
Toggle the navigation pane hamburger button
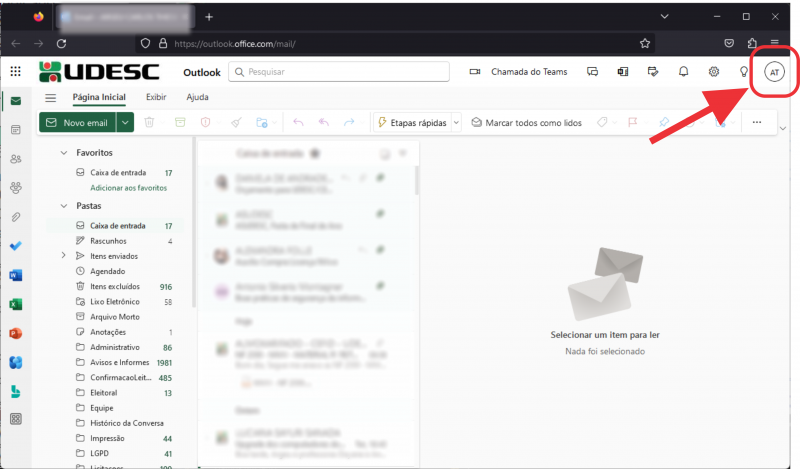(50, 98)
